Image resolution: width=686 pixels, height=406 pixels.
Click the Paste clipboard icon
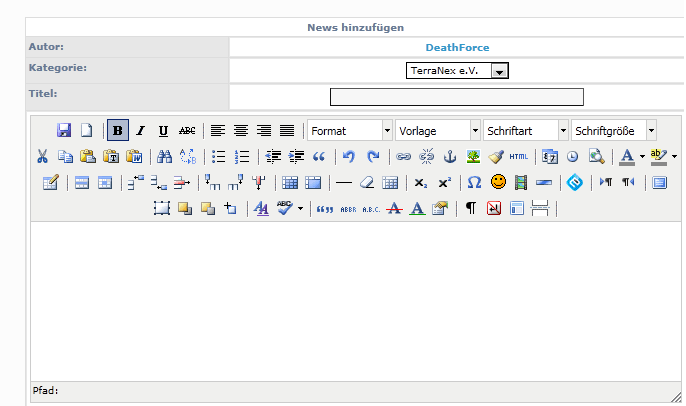click(x=88, y=156)
